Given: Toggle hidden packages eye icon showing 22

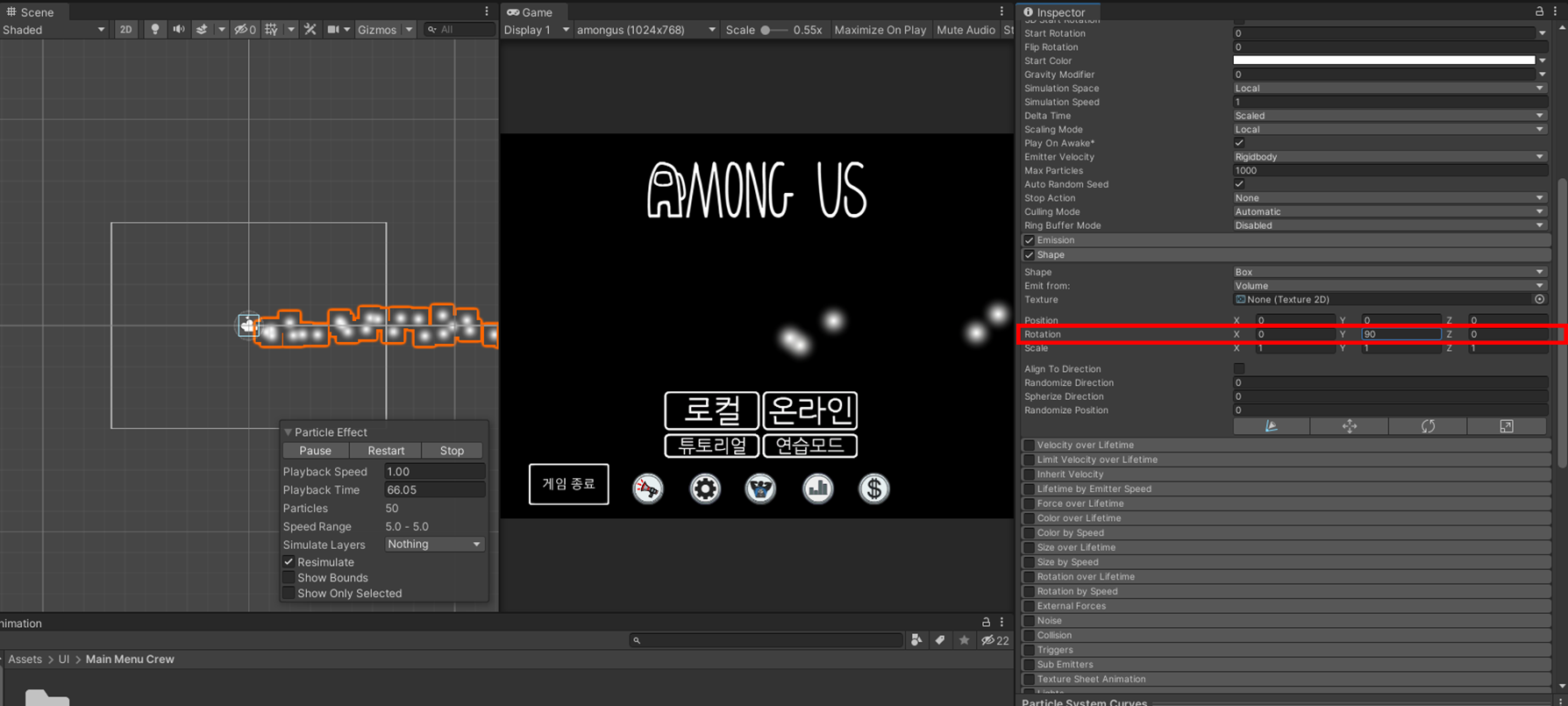Looking at the screenshot, I should pyautogui.click(x=995, y=640).
